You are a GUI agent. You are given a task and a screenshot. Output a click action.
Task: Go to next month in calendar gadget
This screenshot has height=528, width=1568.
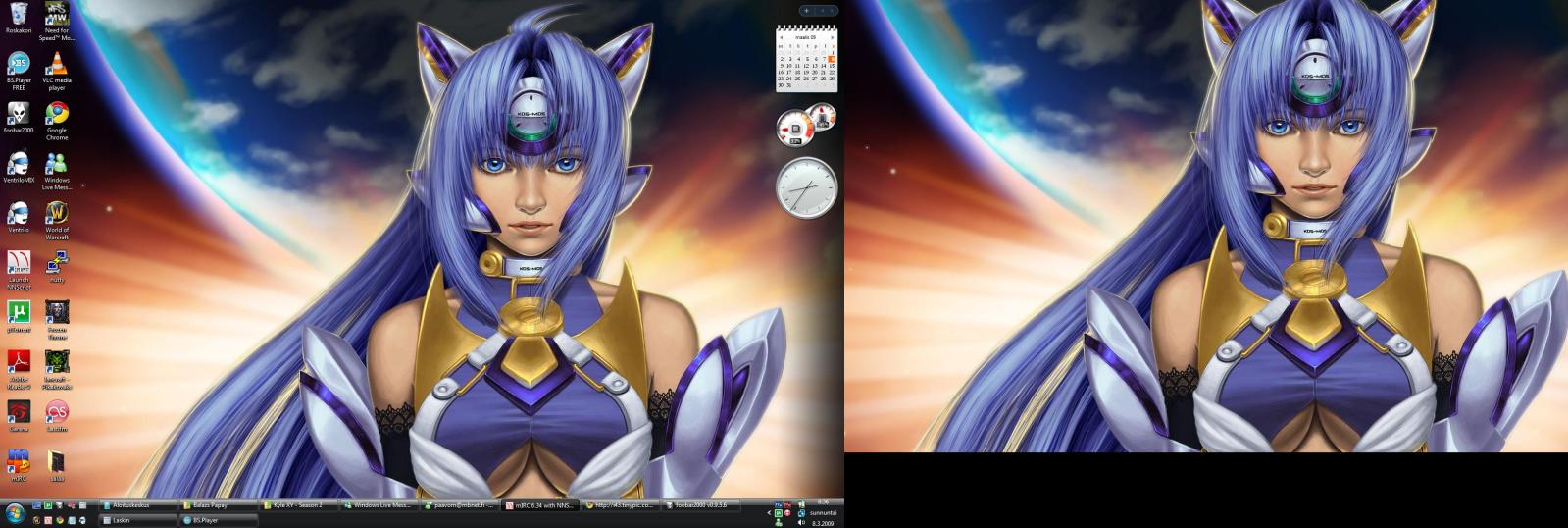click(x=831, y=37)
